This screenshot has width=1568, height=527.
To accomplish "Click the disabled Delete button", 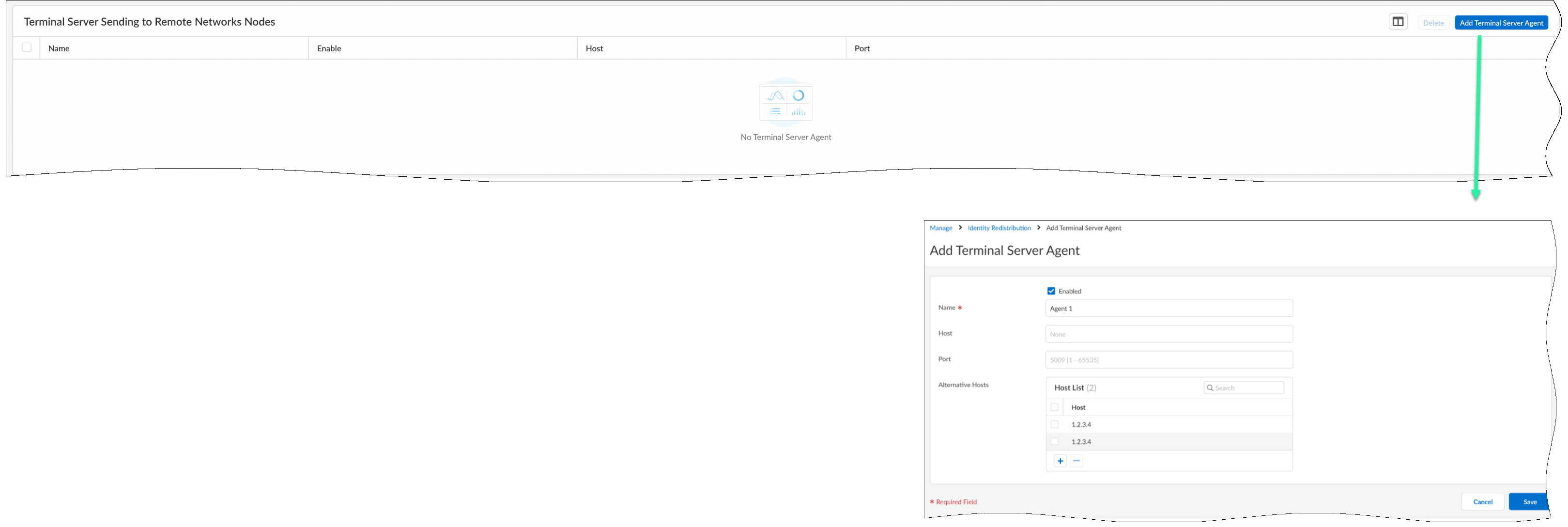I will pos(1433,22).
